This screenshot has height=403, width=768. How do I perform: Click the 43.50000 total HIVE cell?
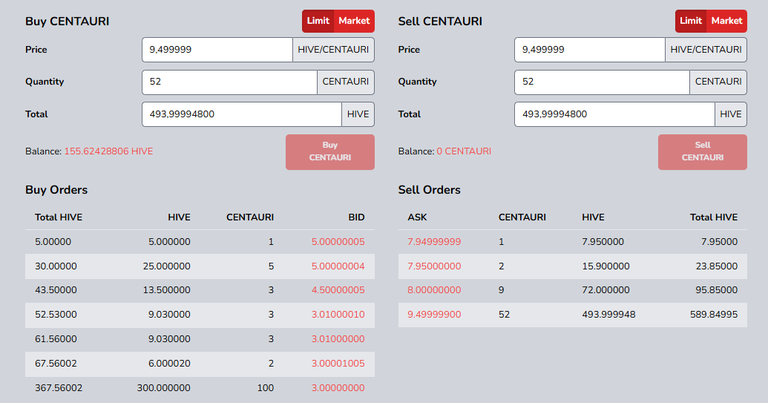pyautogui.click(x=56, y=290)
